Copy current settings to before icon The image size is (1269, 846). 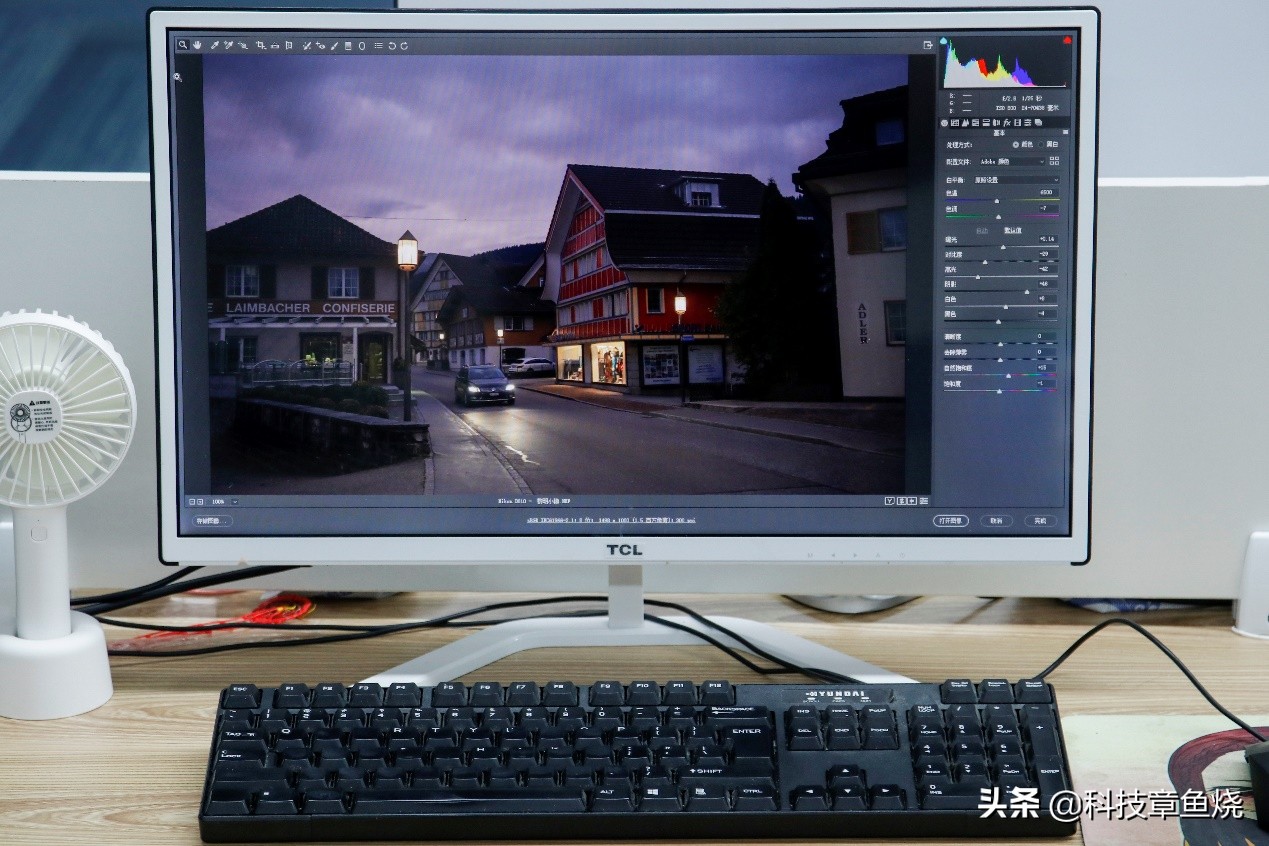[x=912, y=501]
